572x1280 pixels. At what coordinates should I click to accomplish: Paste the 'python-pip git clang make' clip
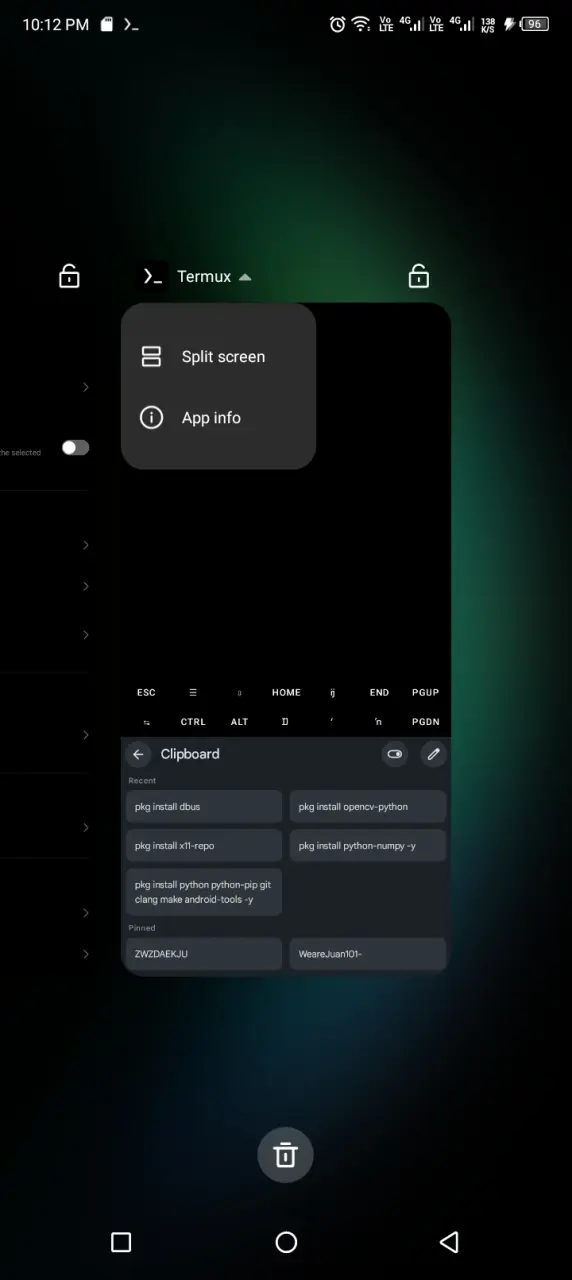(204, 892)
